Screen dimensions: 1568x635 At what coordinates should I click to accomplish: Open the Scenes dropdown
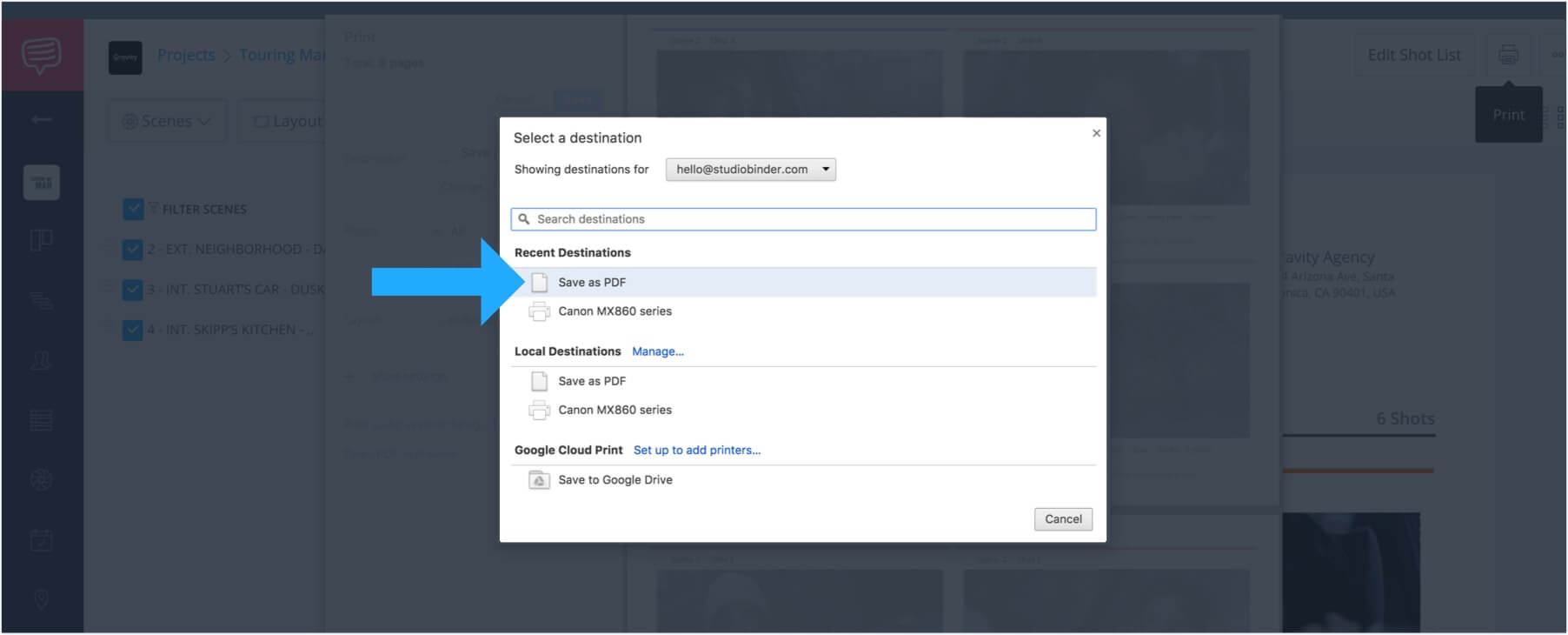pyautogui.click(x=167, y=121)
